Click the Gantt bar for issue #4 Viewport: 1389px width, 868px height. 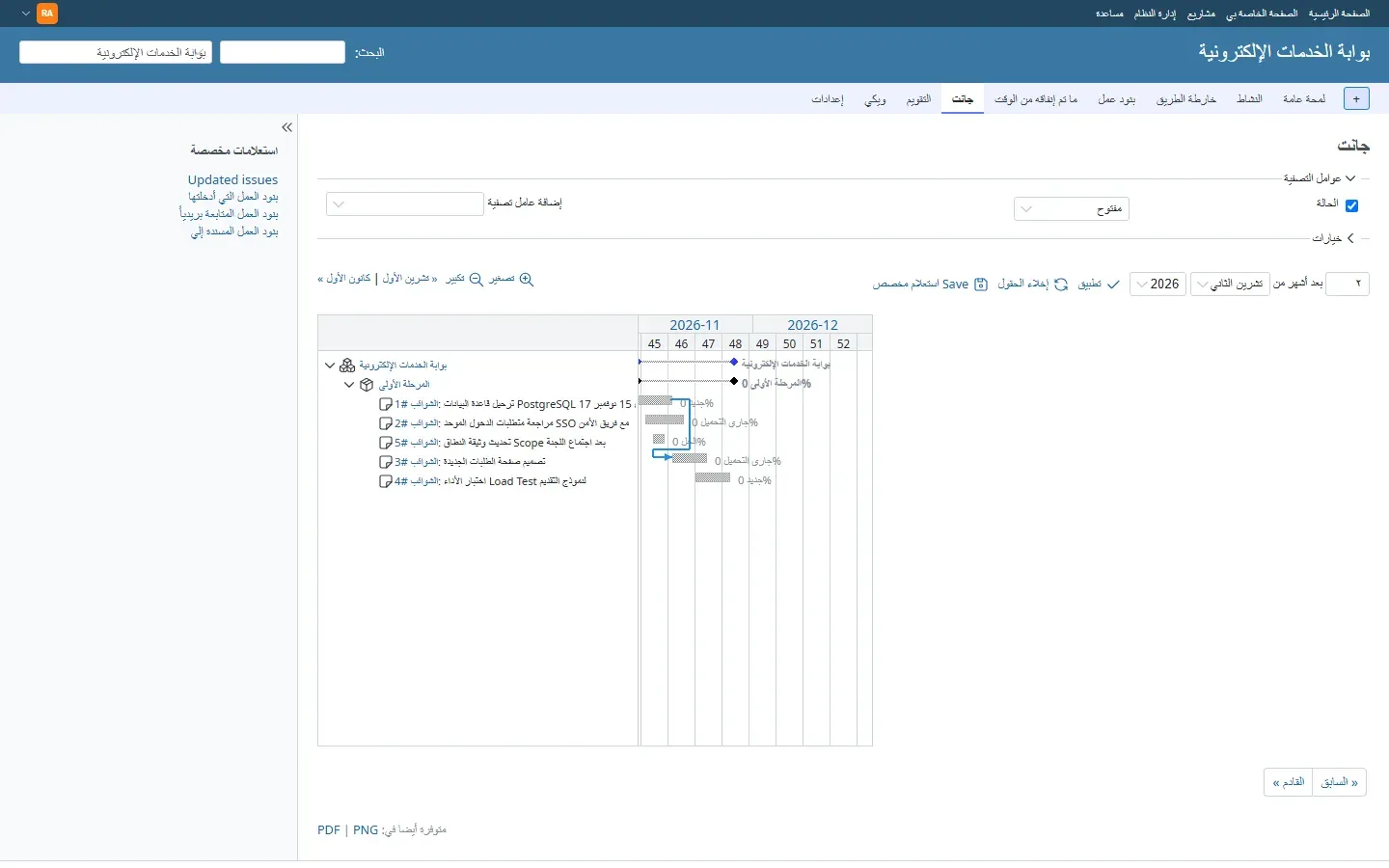tap(713, 477)
